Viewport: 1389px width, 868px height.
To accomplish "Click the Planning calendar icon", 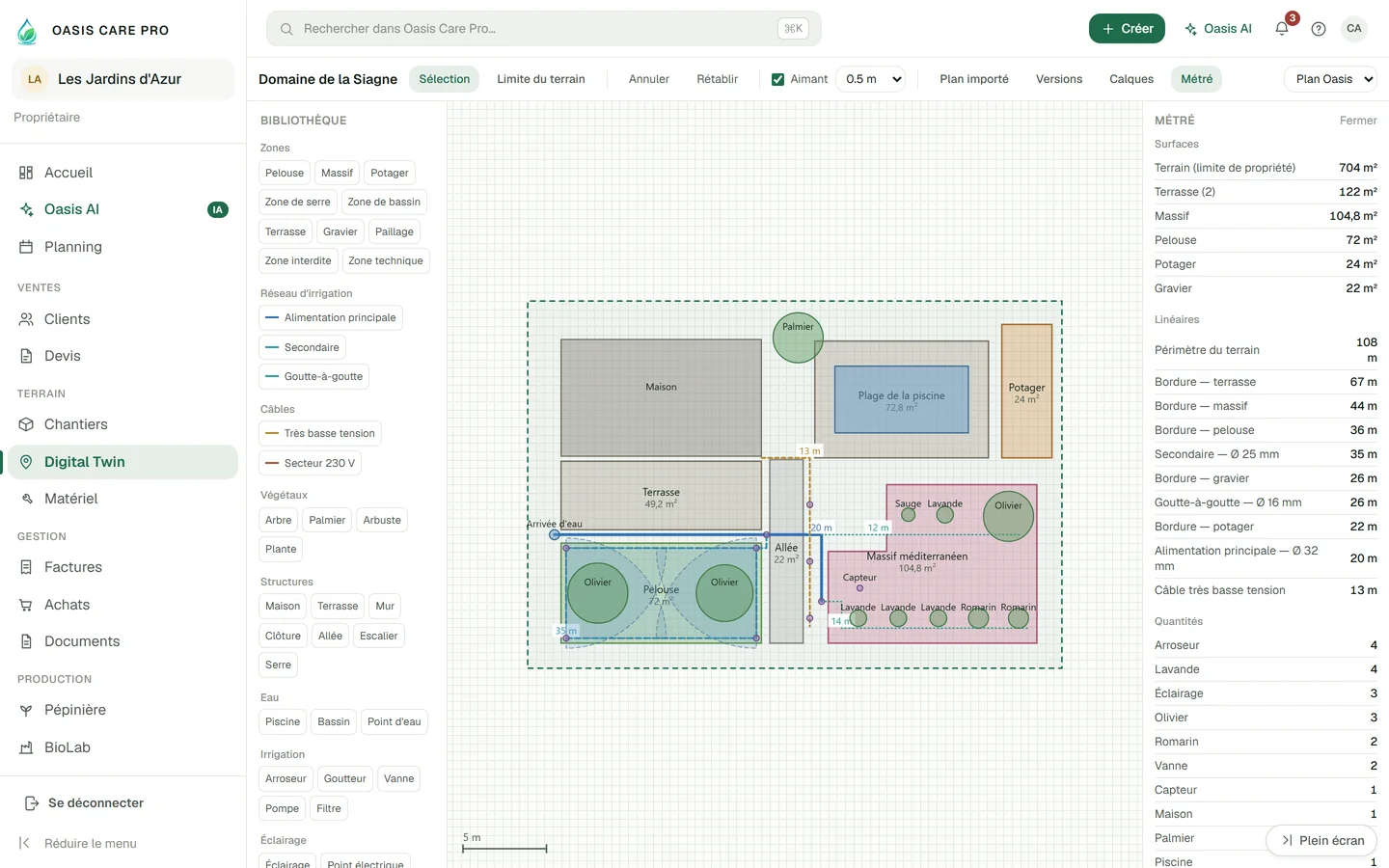I will (x=26, y=247).
